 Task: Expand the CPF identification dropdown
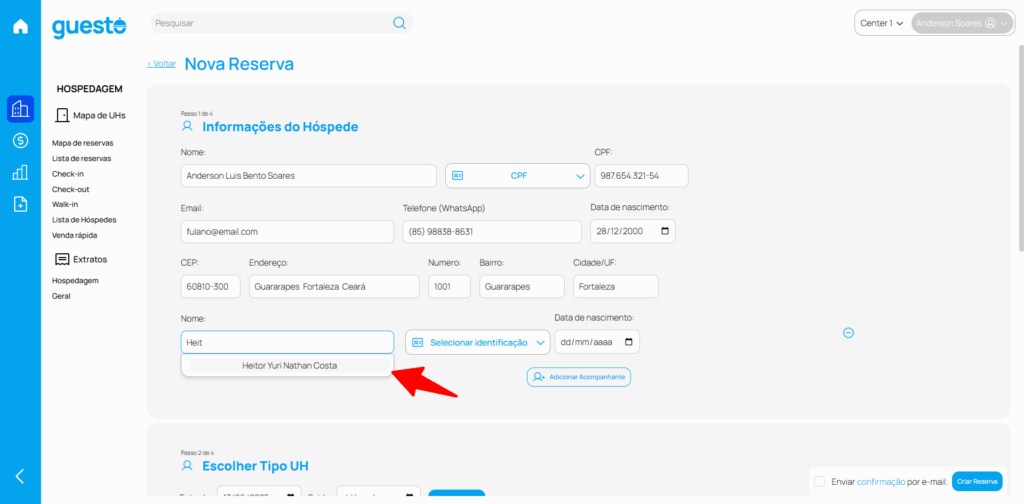click(518, 175)
